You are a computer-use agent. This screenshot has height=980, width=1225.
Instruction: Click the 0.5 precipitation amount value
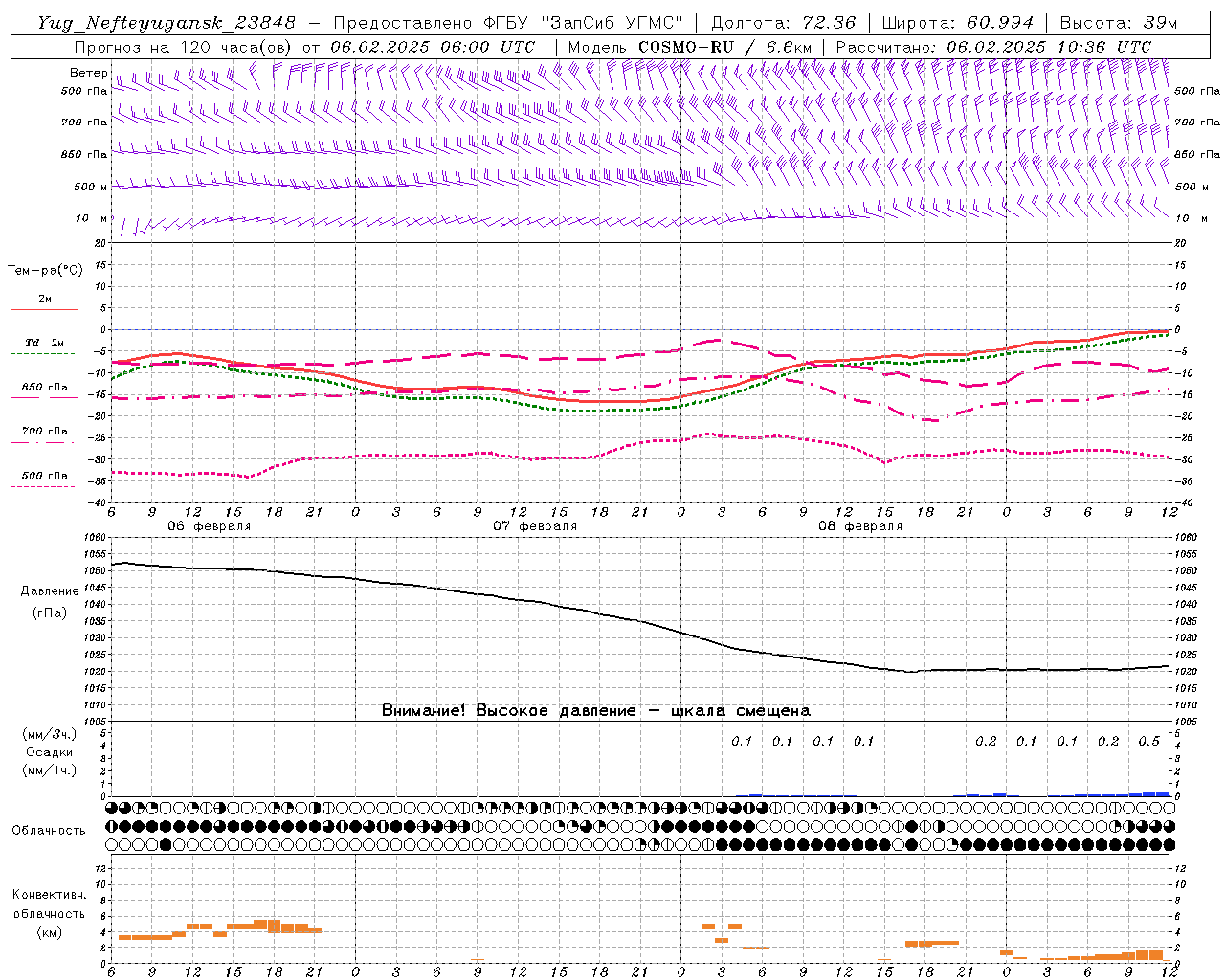(1148, 741)
